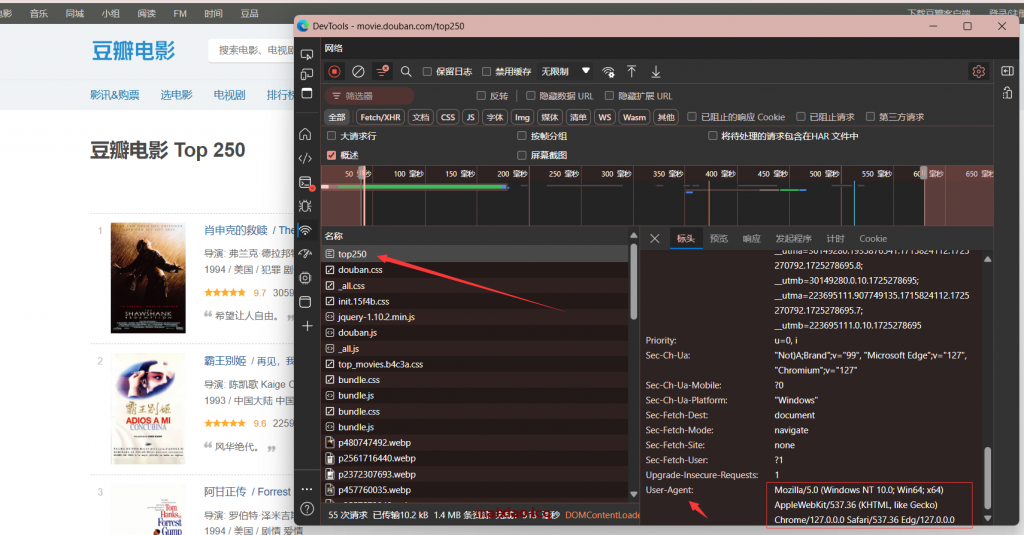Open the Elements code panel icon in sidebar
Image resolution: width=1024 pixels, height=535 pixels.
305,158
